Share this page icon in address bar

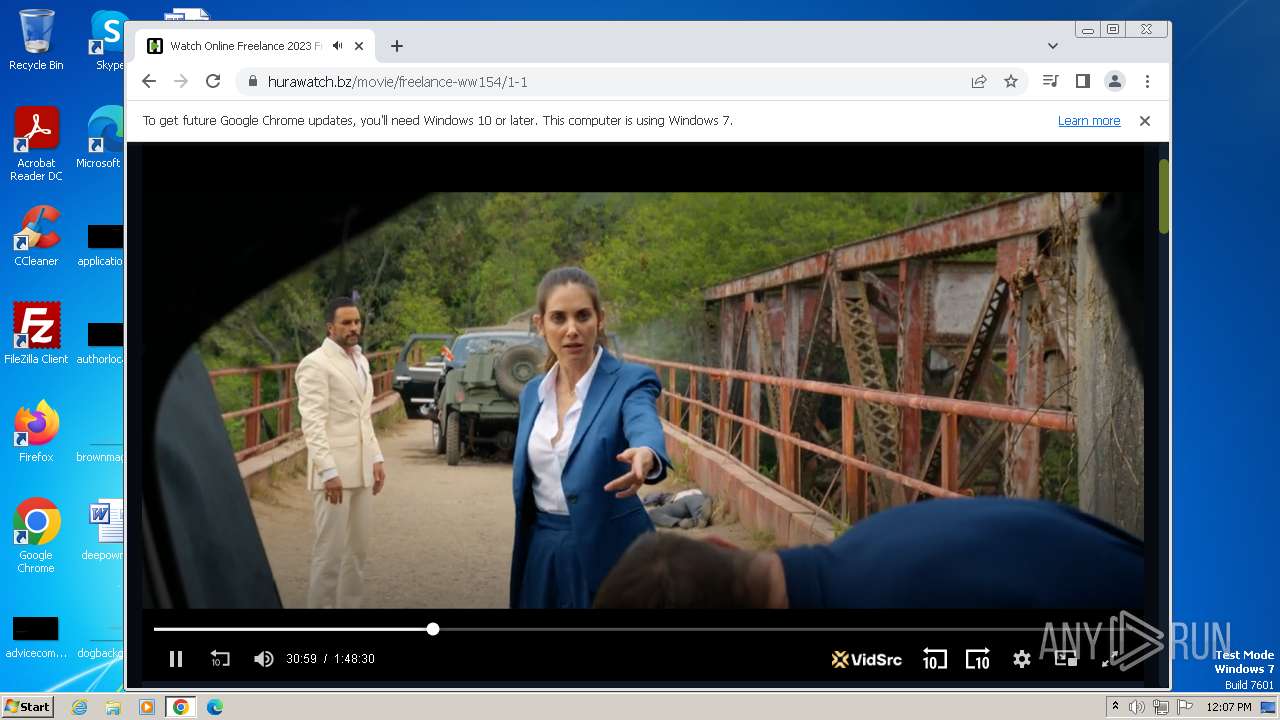click(979, 82)
